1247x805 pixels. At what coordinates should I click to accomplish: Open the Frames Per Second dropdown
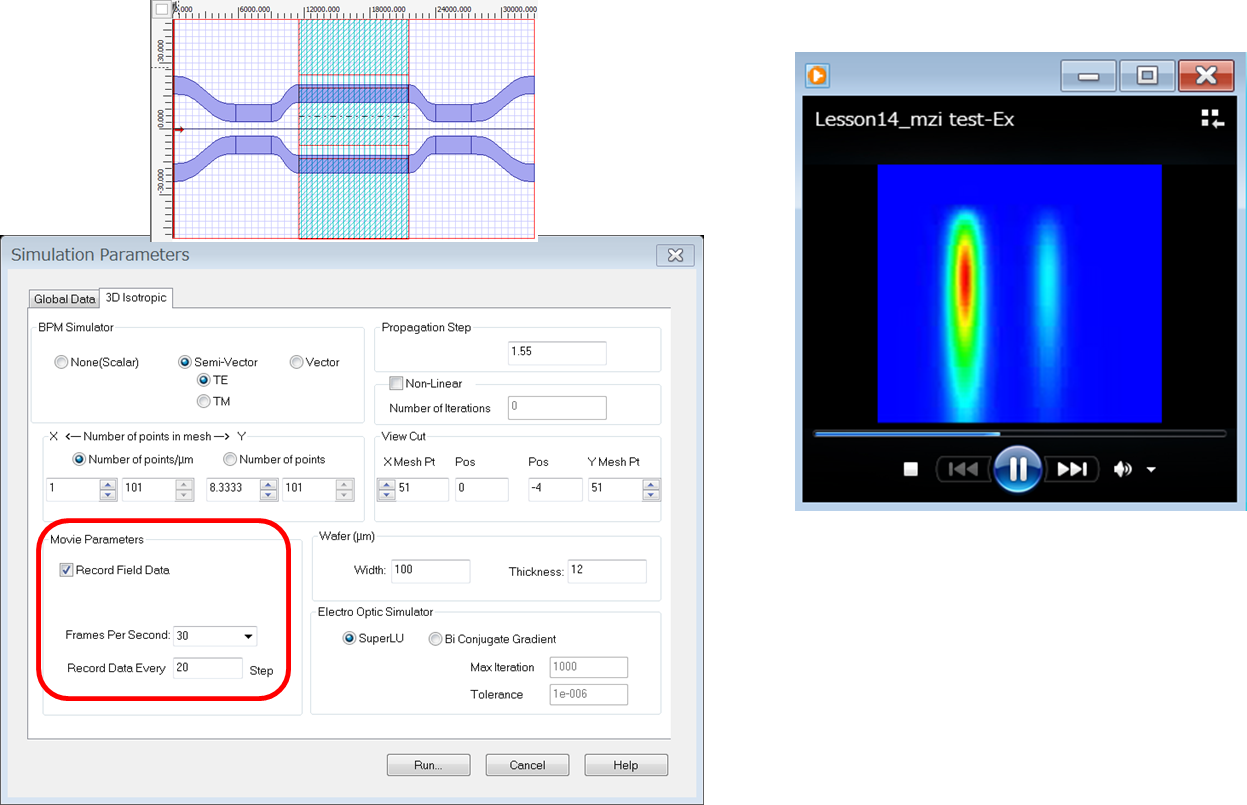coord(248,636)
